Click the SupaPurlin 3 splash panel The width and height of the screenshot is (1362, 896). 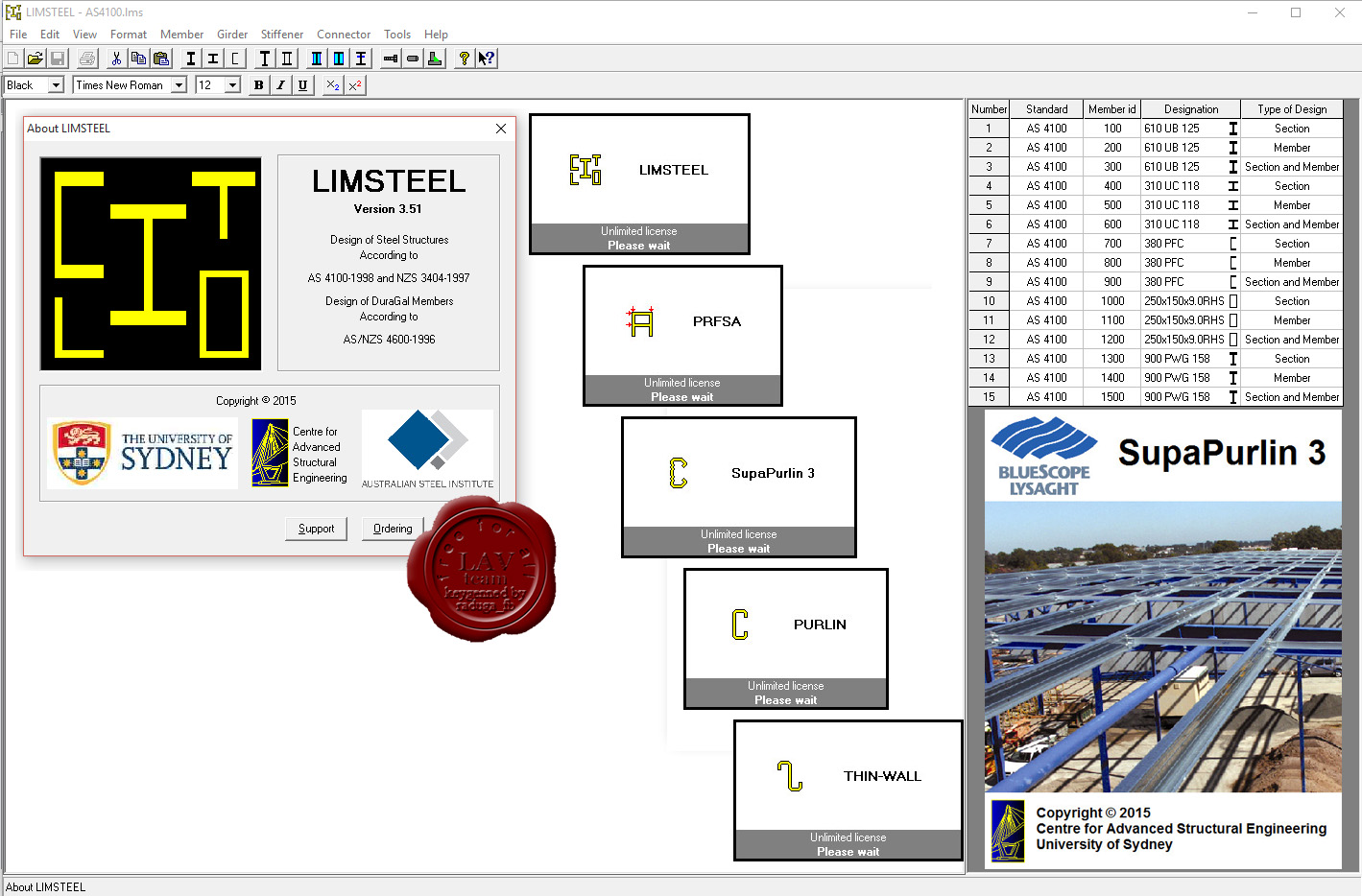point(739,487)
